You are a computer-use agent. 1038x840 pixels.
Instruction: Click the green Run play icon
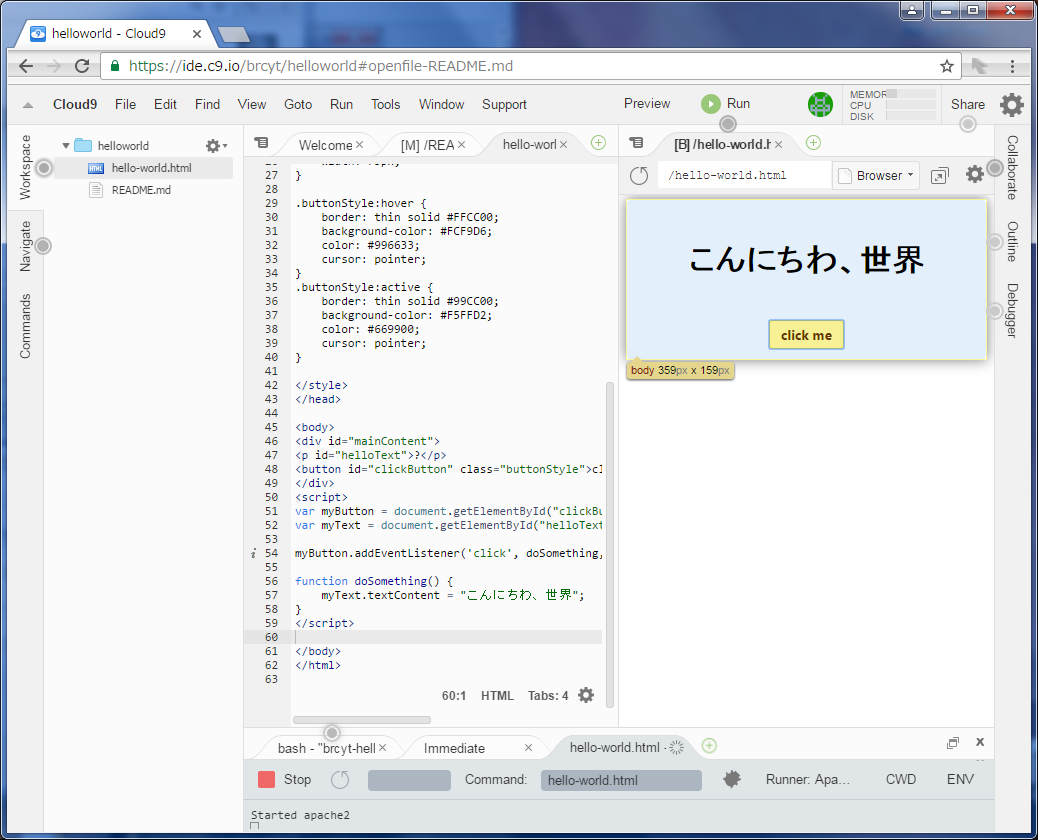[710, 104]
